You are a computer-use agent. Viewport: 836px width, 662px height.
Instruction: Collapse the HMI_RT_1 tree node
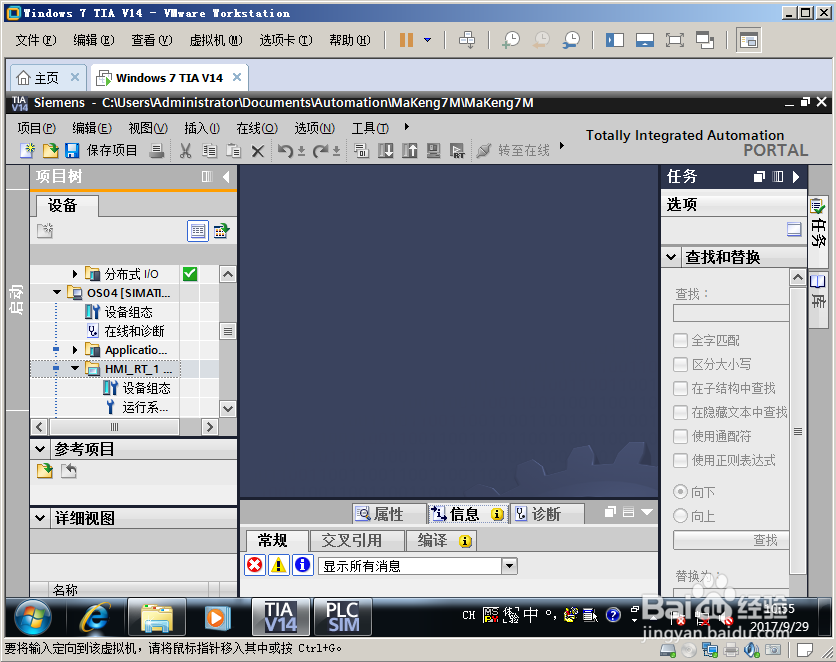(x=75, y=368)
